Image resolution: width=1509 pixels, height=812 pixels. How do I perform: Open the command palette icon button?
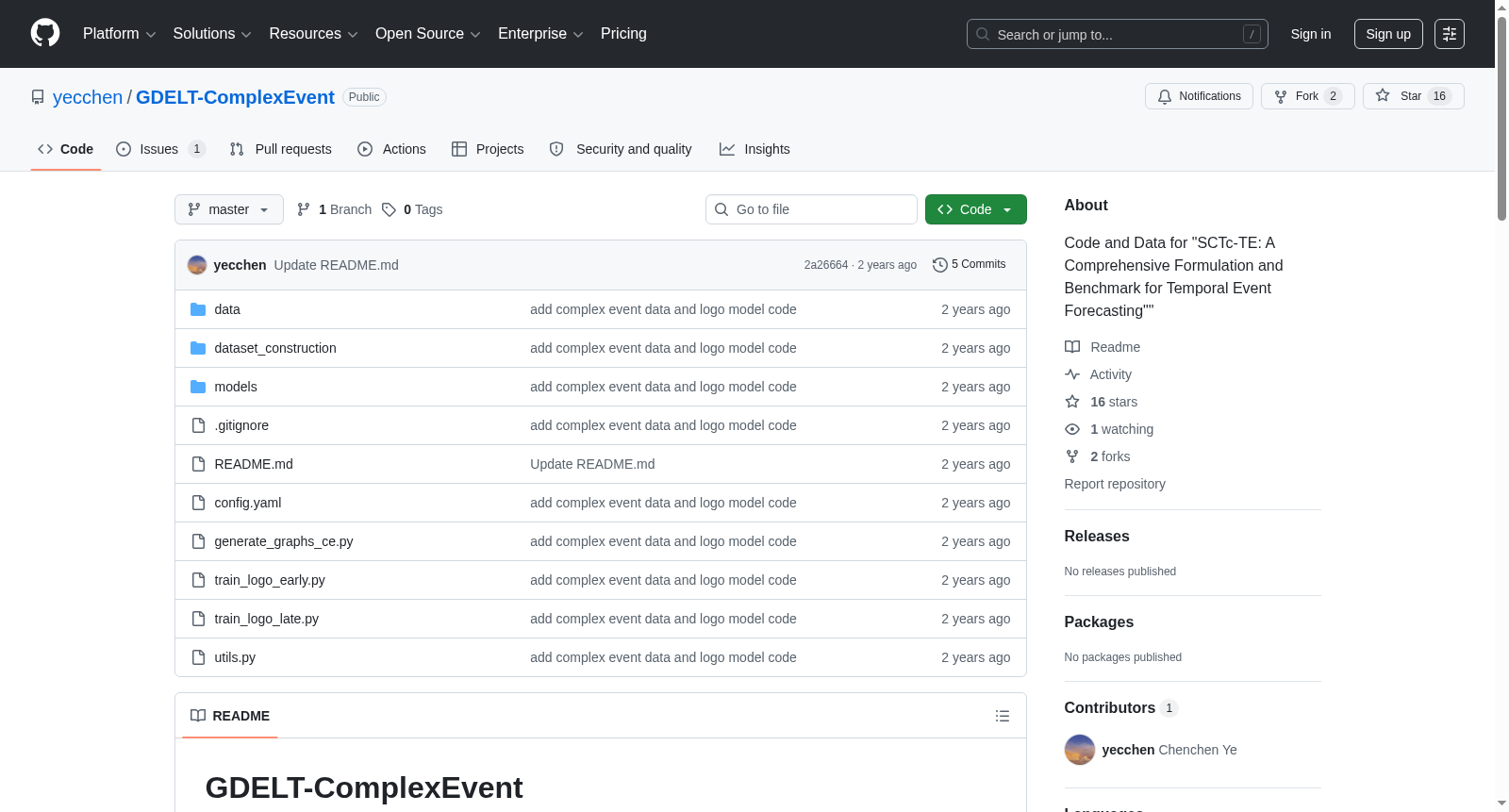click(x=1450, y=34)
